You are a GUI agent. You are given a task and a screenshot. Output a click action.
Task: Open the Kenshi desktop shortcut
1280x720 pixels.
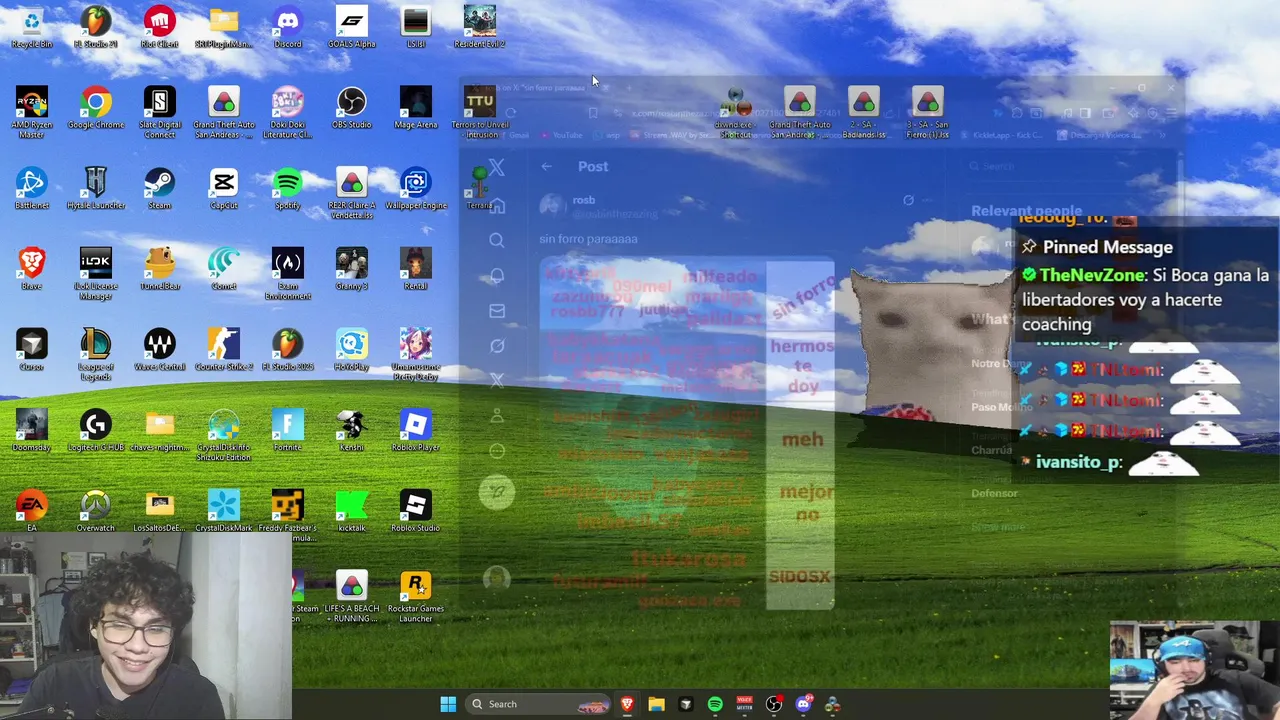(x=352, y=431)
